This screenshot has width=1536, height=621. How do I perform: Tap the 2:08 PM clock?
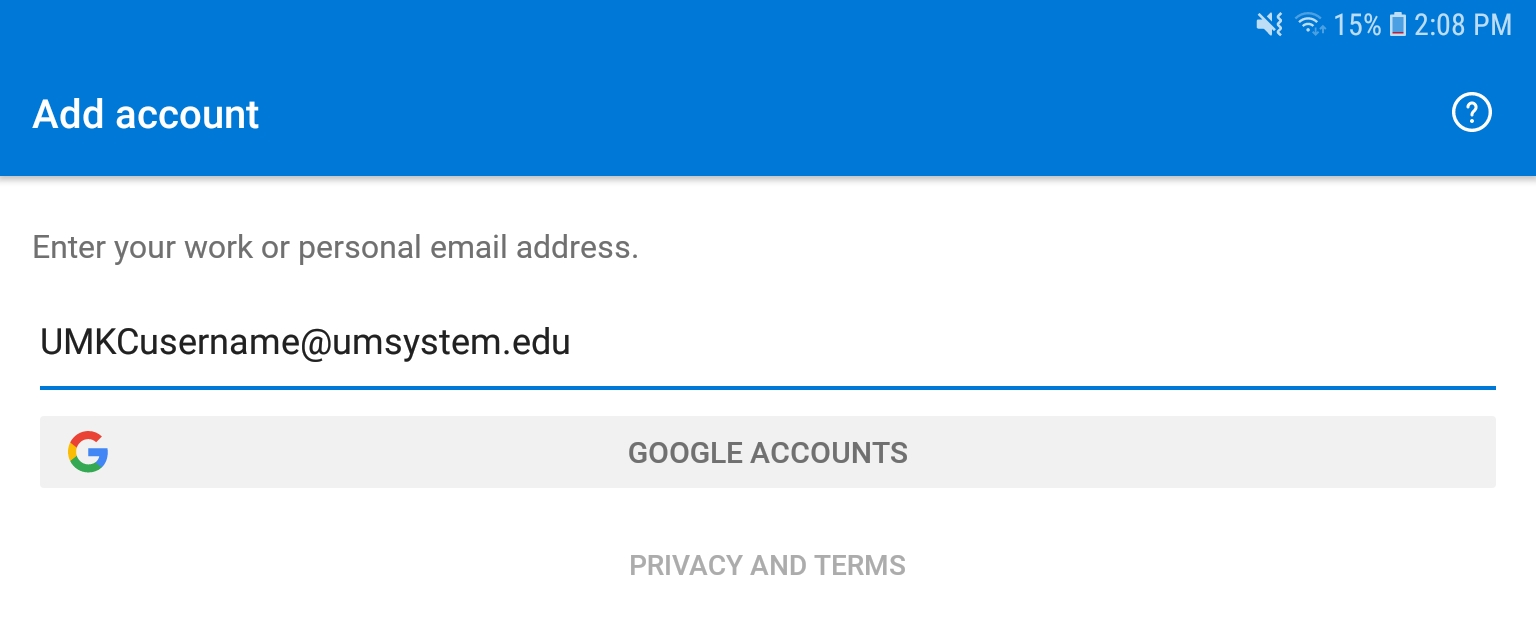coord(1462,25)
